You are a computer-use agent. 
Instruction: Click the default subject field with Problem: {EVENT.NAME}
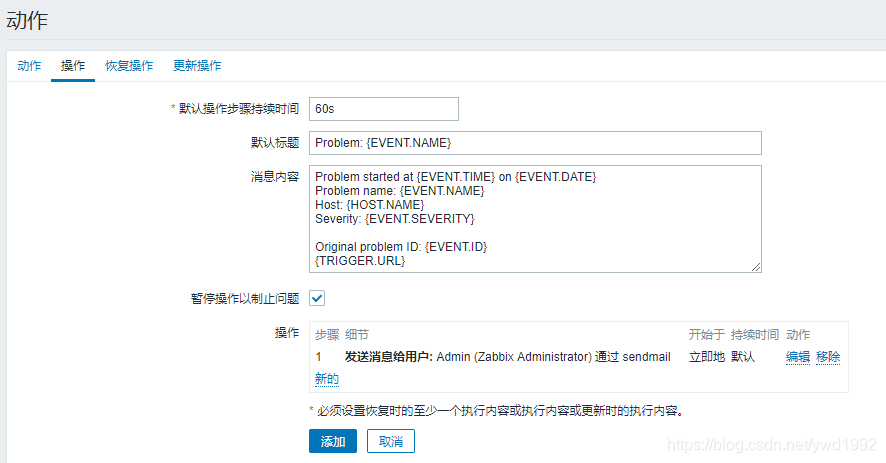[x=535, y=143]
